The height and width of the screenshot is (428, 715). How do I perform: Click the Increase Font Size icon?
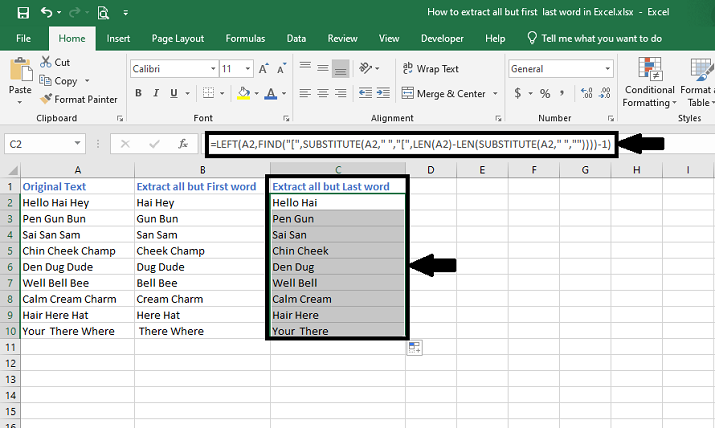(x=264, y=69)
